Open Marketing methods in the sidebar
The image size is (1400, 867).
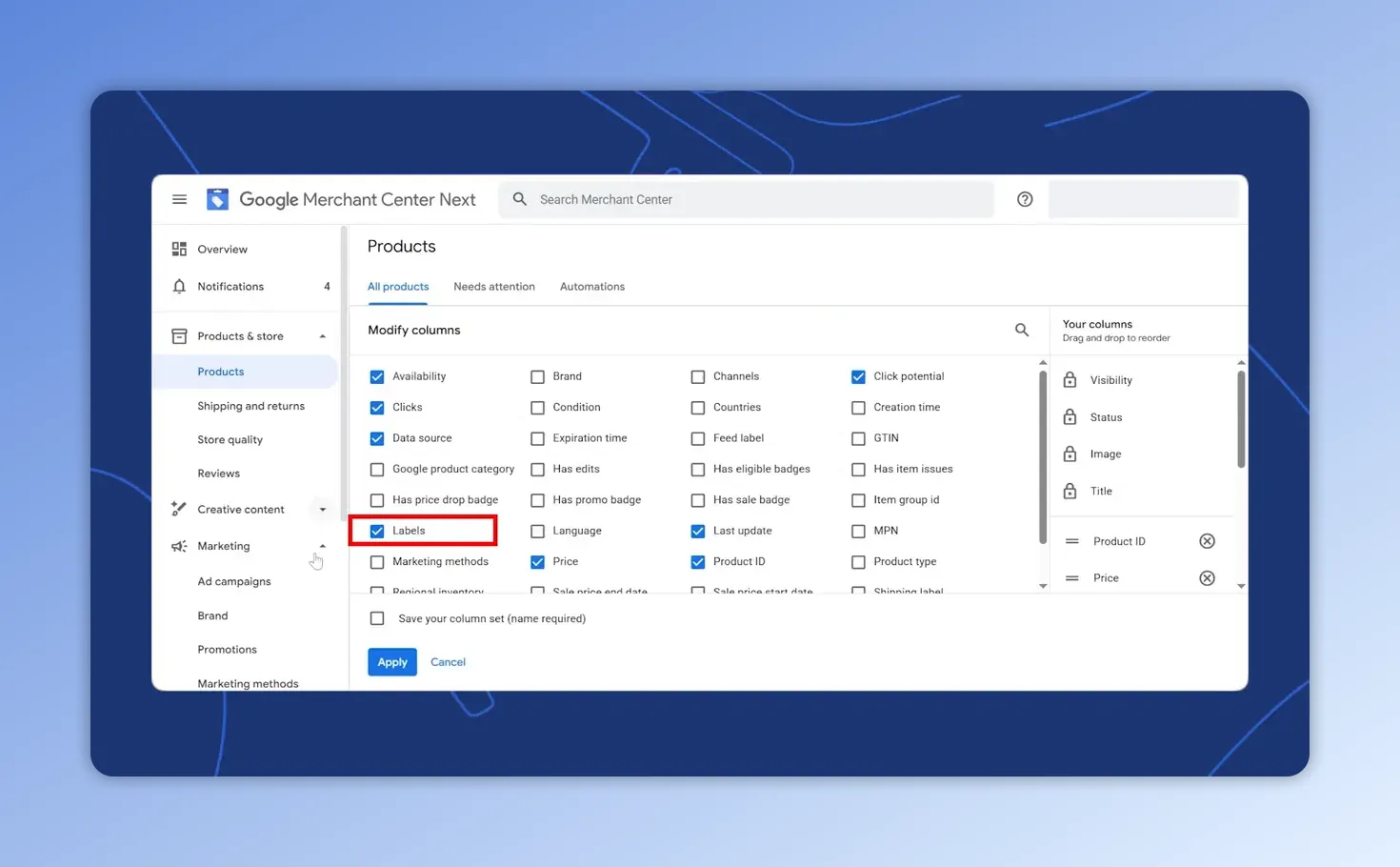tap(248, 683)
